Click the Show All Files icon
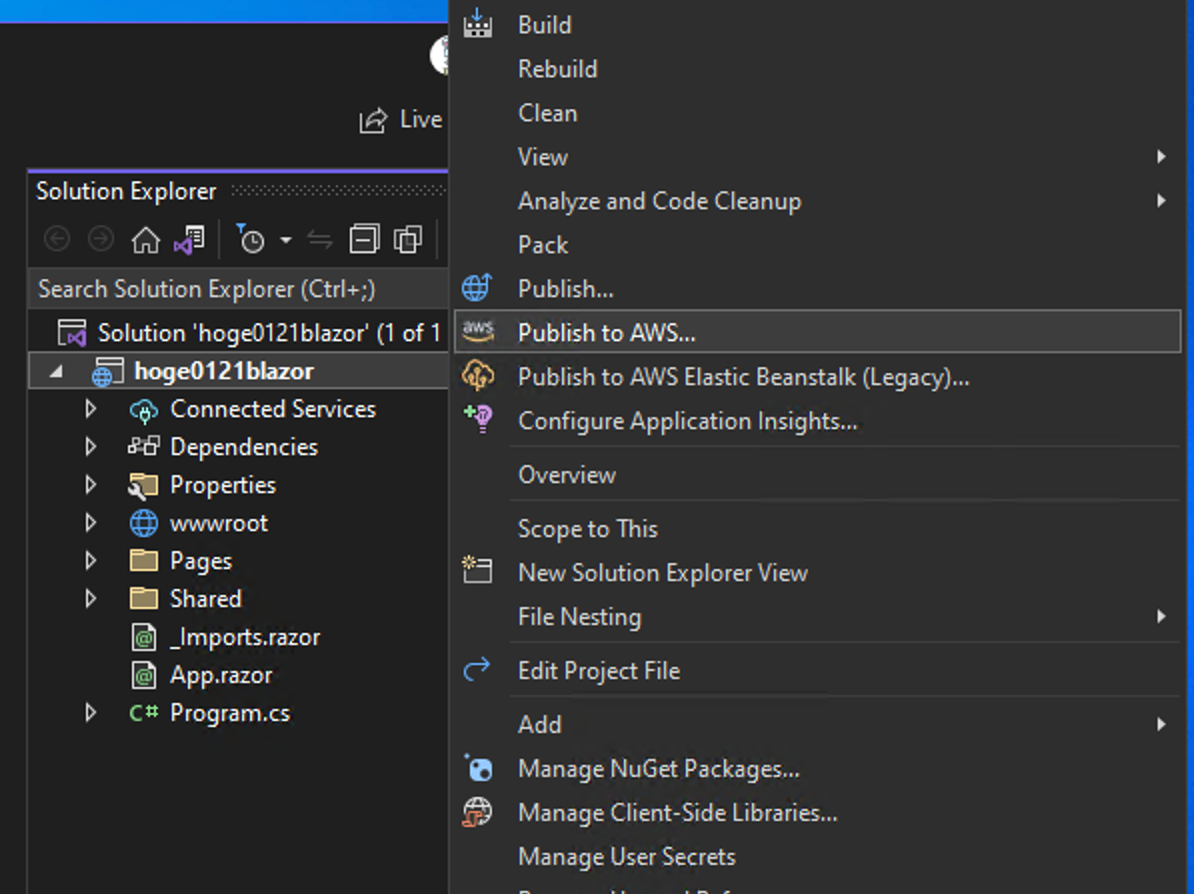Screen dimensions: 1194x894 point(408,240)
